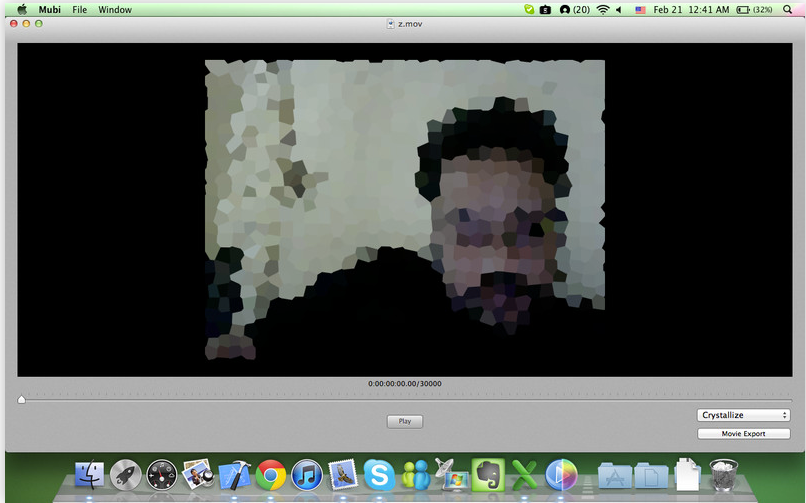Open Finder from the dock
The height and width of the screenshot is (503, 806).
click(89, 475)
